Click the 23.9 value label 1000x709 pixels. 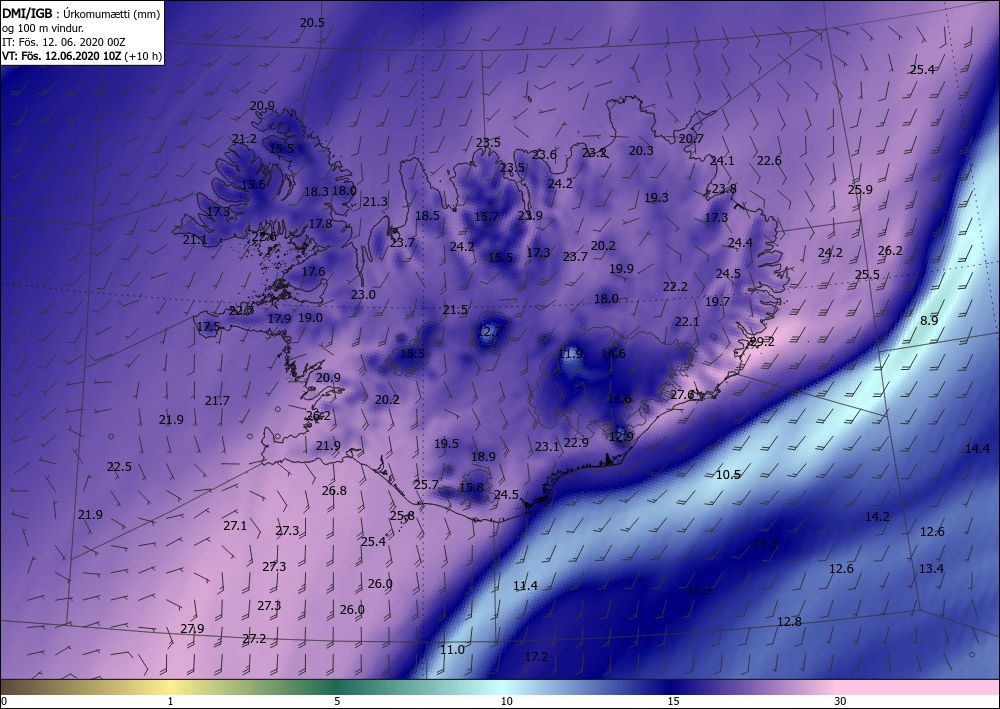(529, 216)
